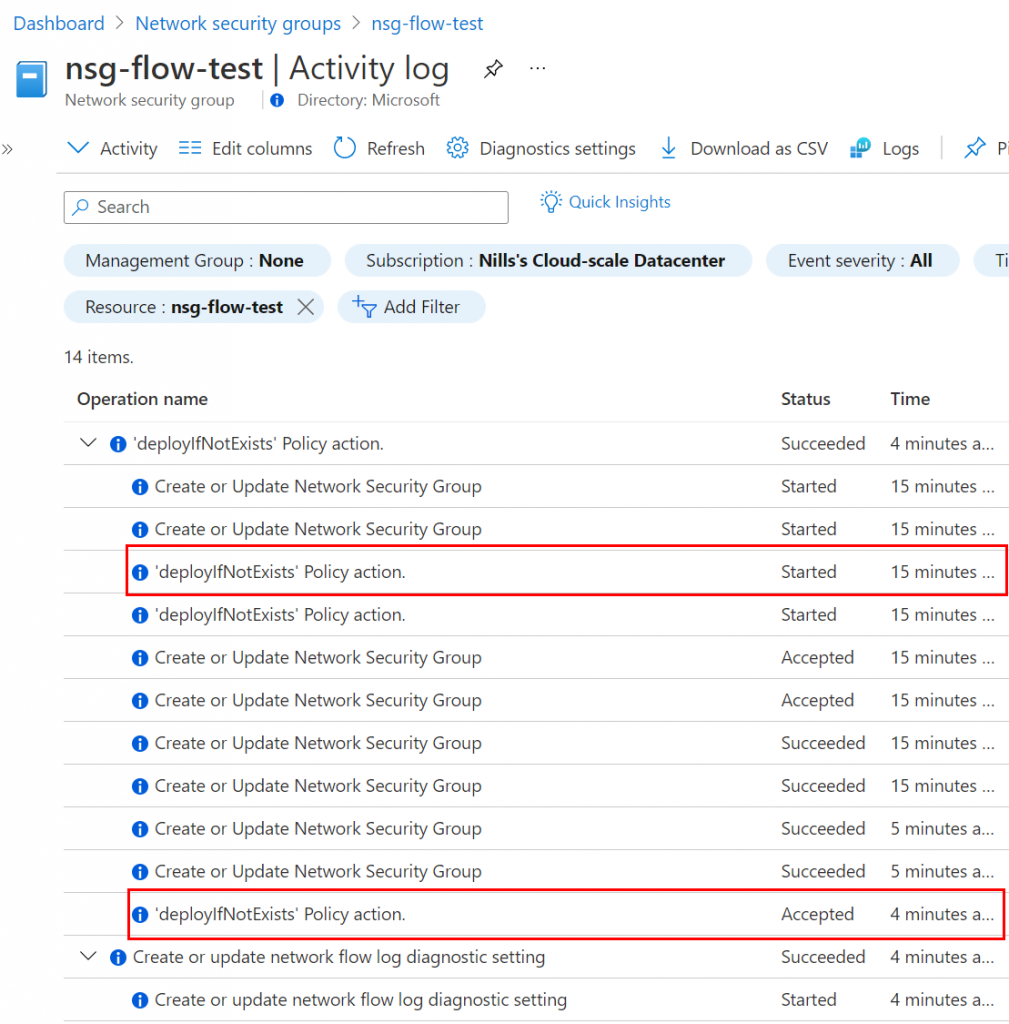Image resolution: width=1009 pixels, height=1024 pixels.
Task: Remove the Resource nsg-flow-test filter
Action: pyautogui.click(x=306, y=307)
